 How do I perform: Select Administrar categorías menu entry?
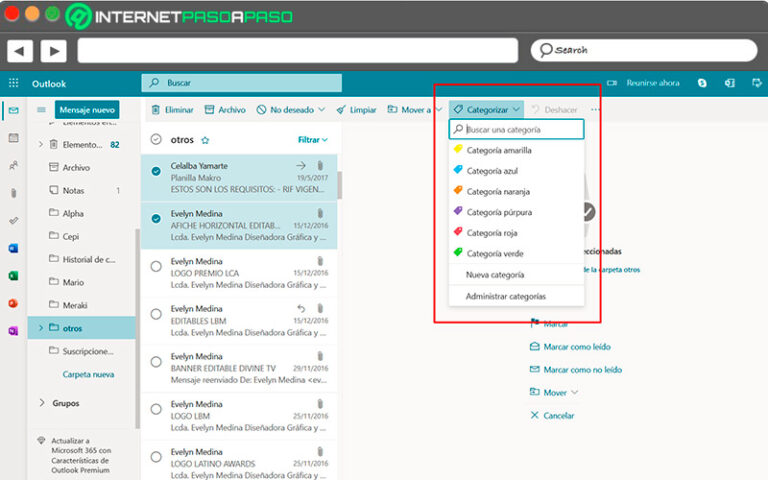(x=516, y=296)
